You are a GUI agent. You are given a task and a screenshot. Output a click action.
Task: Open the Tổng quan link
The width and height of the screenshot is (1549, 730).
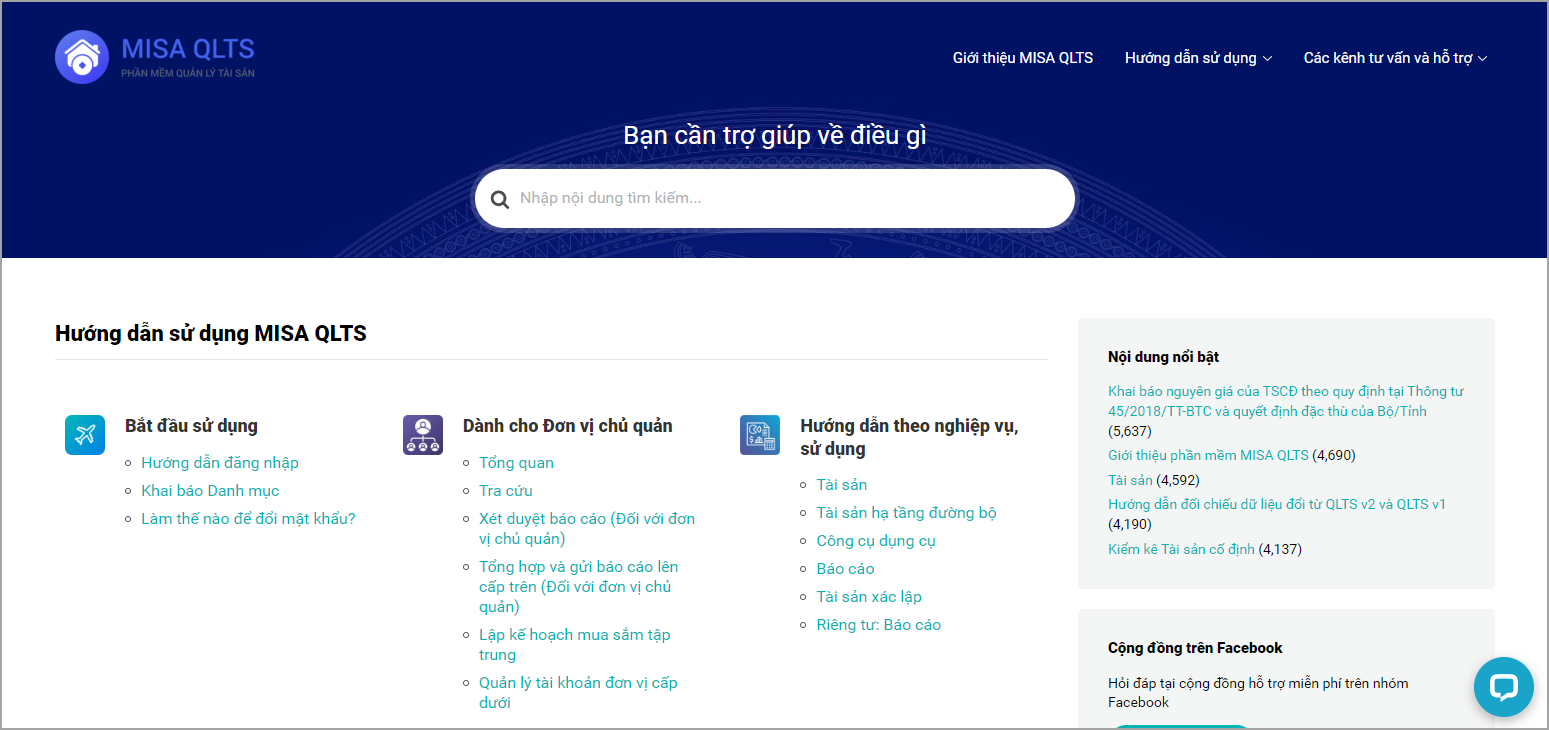coord(516,463)
